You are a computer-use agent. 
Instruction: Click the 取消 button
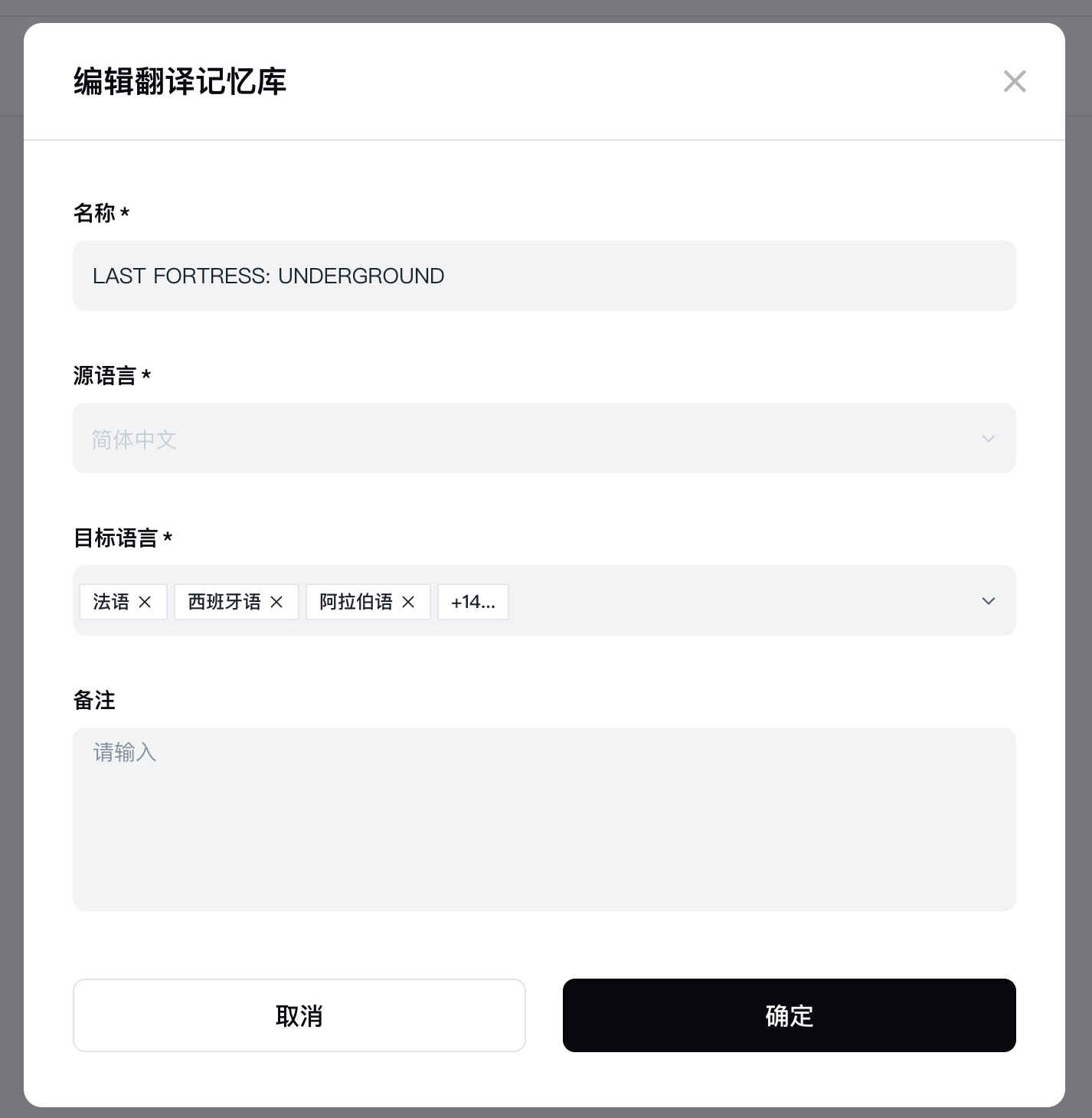coord(299,1015)
